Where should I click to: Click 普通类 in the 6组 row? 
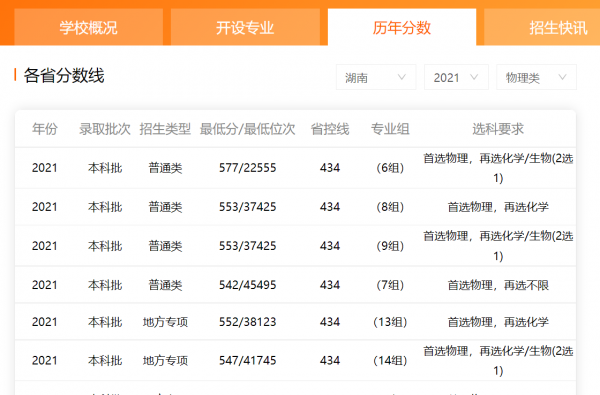(165, 168)
